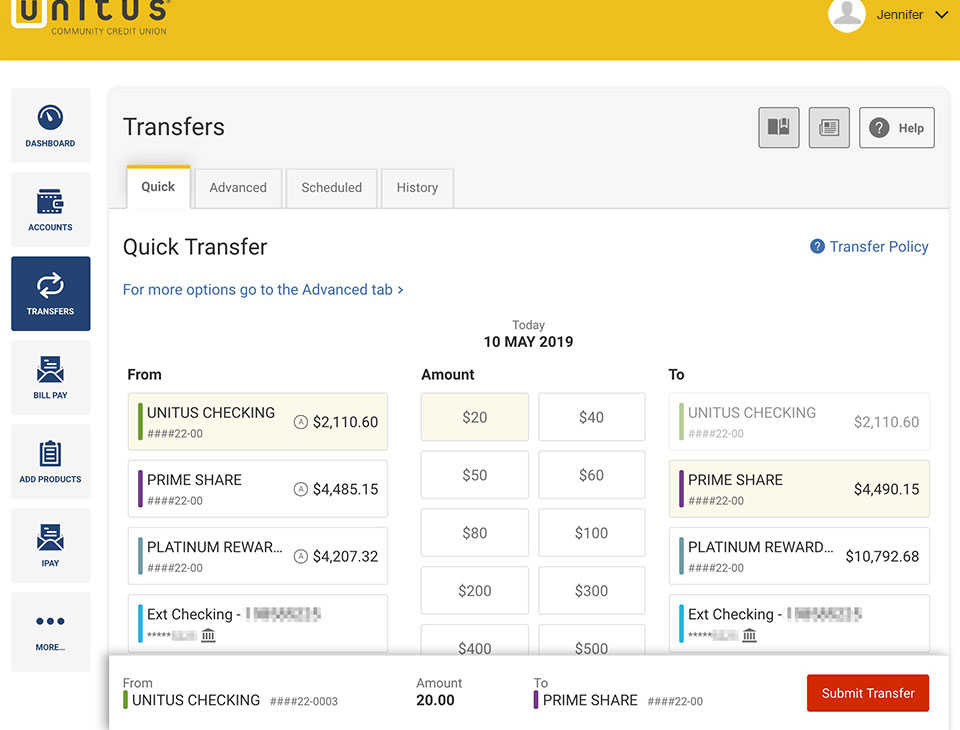This screenshot has height=730, width=960.
Task: Click the Jennifer profile avatar
Action: [x=847, y=14]
